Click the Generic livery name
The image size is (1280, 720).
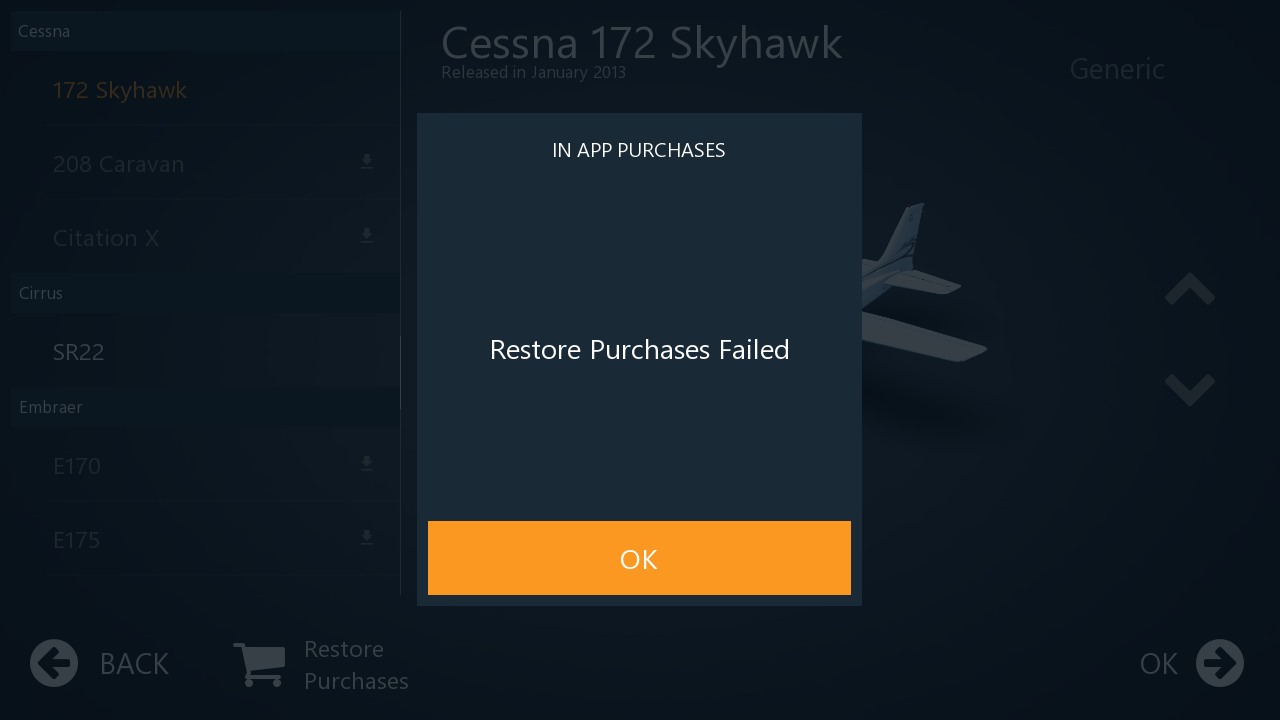pyautogui.click(x=1117, y=69)
